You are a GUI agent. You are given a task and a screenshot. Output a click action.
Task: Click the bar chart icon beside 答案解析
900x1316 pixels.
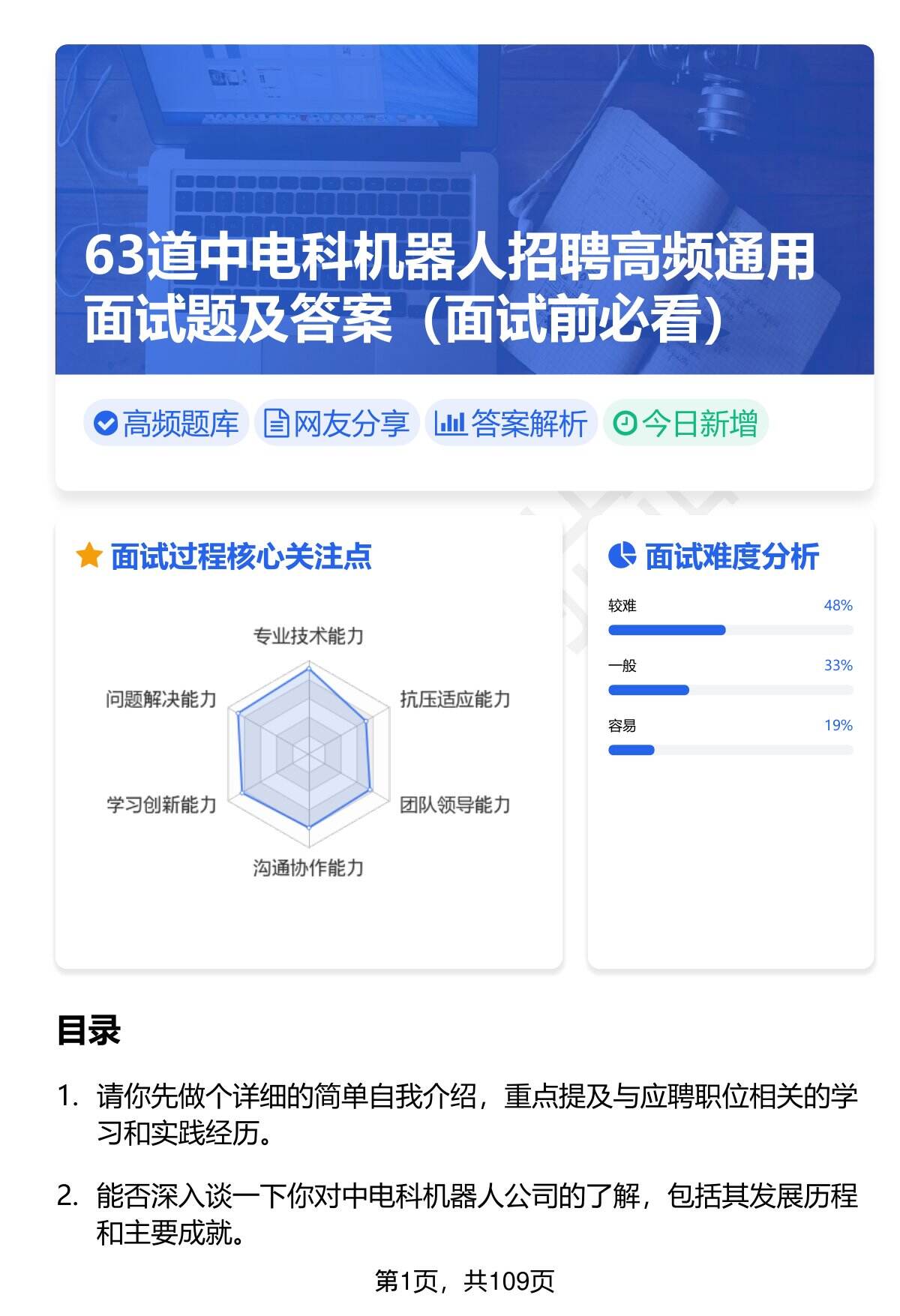[450, 424]
